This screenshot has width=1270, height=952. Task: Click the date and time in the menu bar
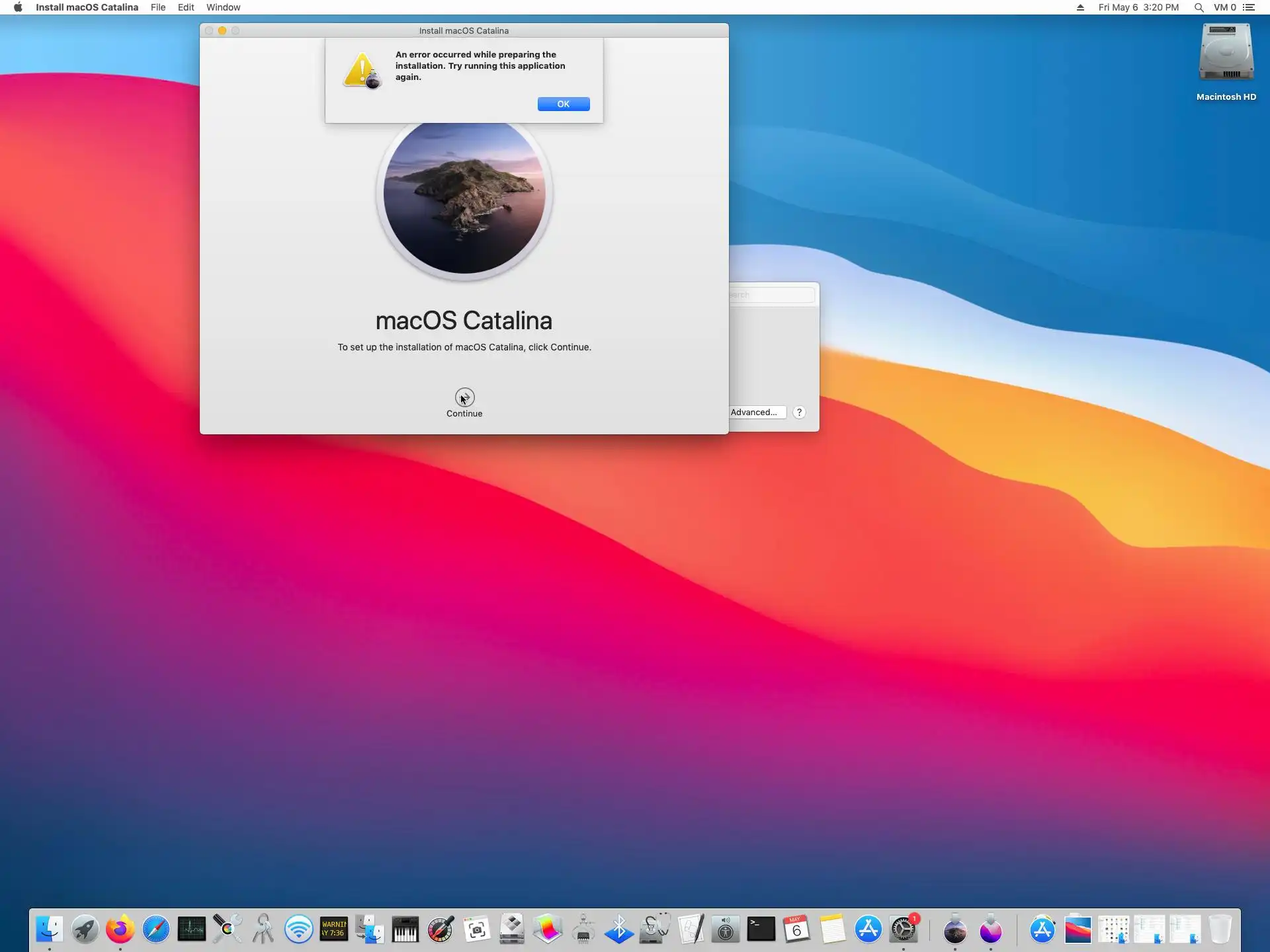tap(1138, 7)
